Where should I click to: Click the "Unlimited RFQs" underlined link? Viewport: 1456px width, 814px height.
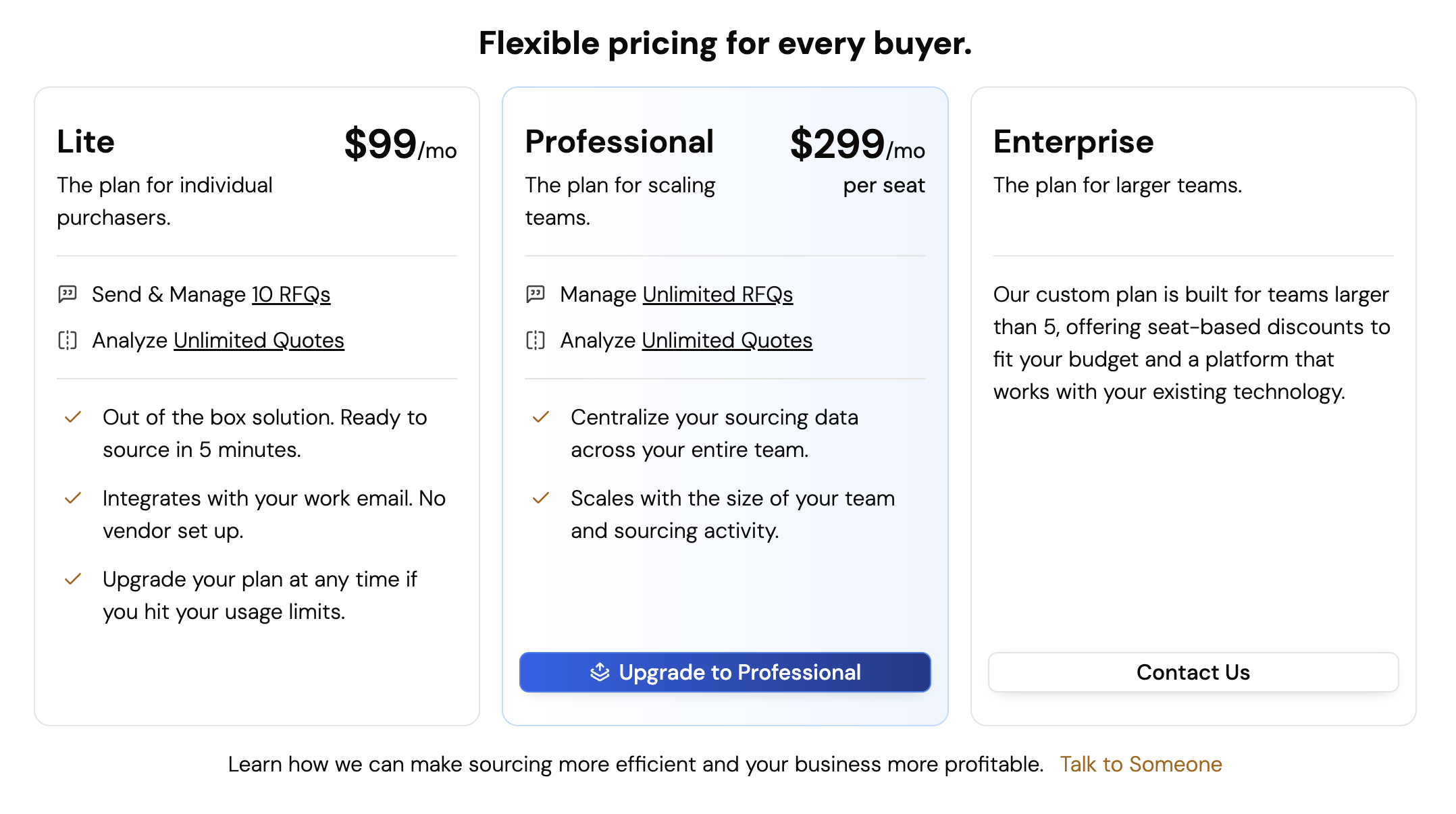(717, 294)
